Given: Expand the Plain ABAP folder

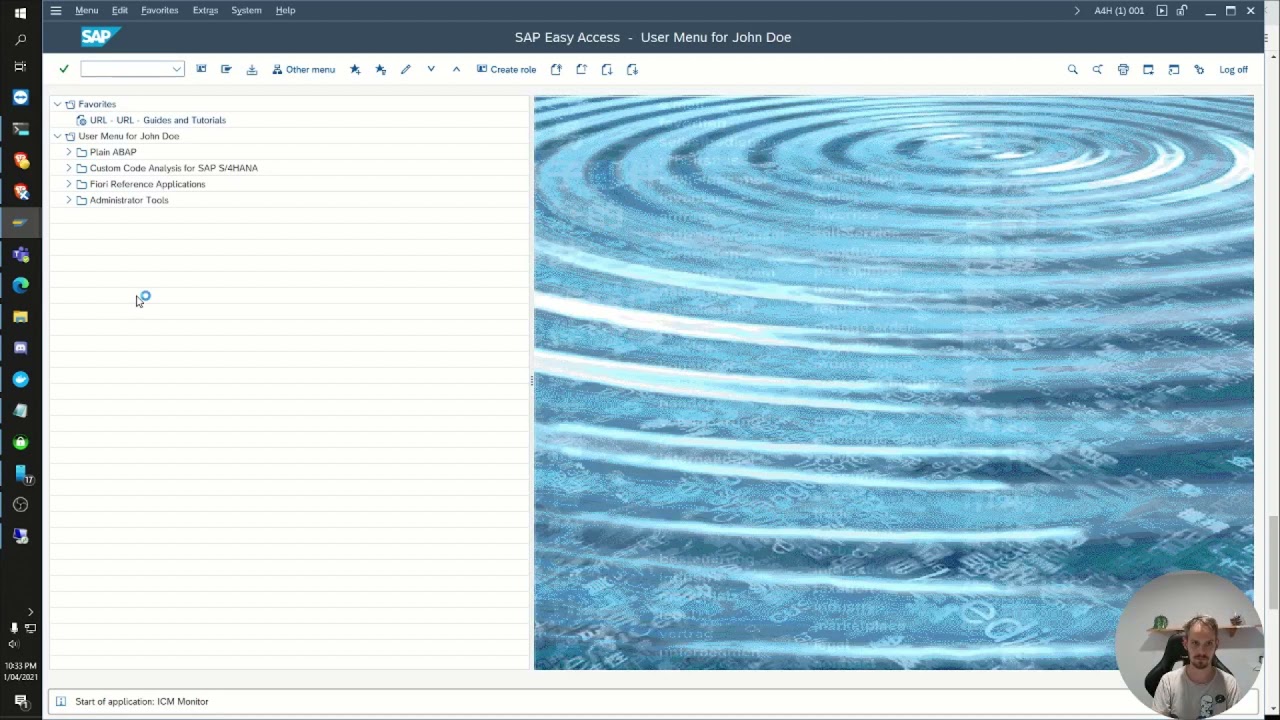Looking at the screenshot, I should (x=69, y=152).
